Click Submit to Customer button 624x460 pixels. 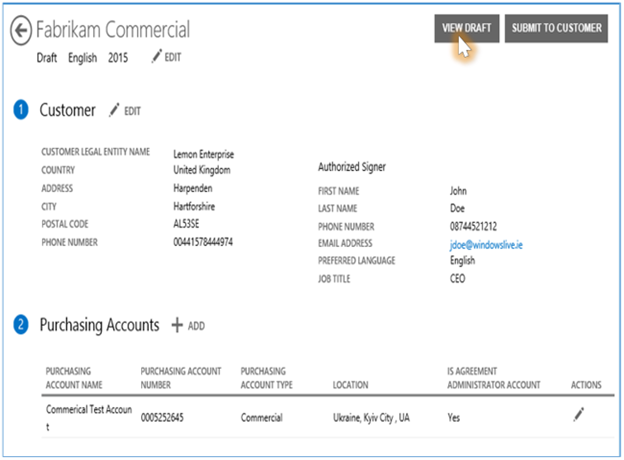tap(556, 28)
